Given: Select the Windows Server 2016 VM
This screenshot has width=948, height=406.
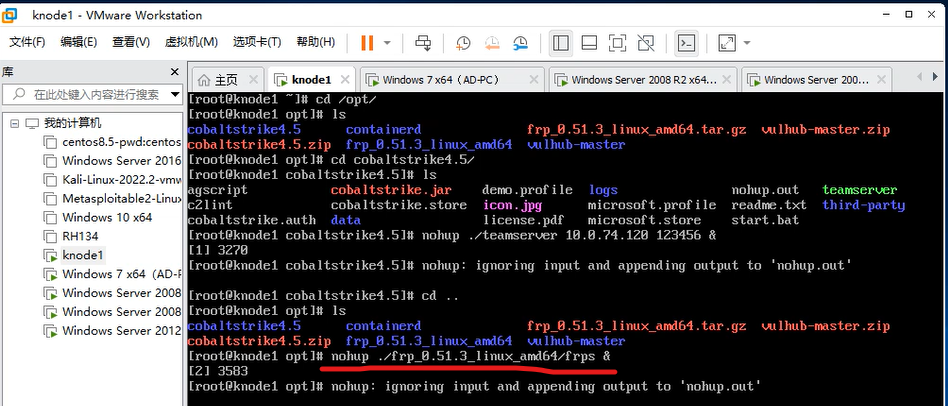Looking at the screenshot, I should [121, 161].
